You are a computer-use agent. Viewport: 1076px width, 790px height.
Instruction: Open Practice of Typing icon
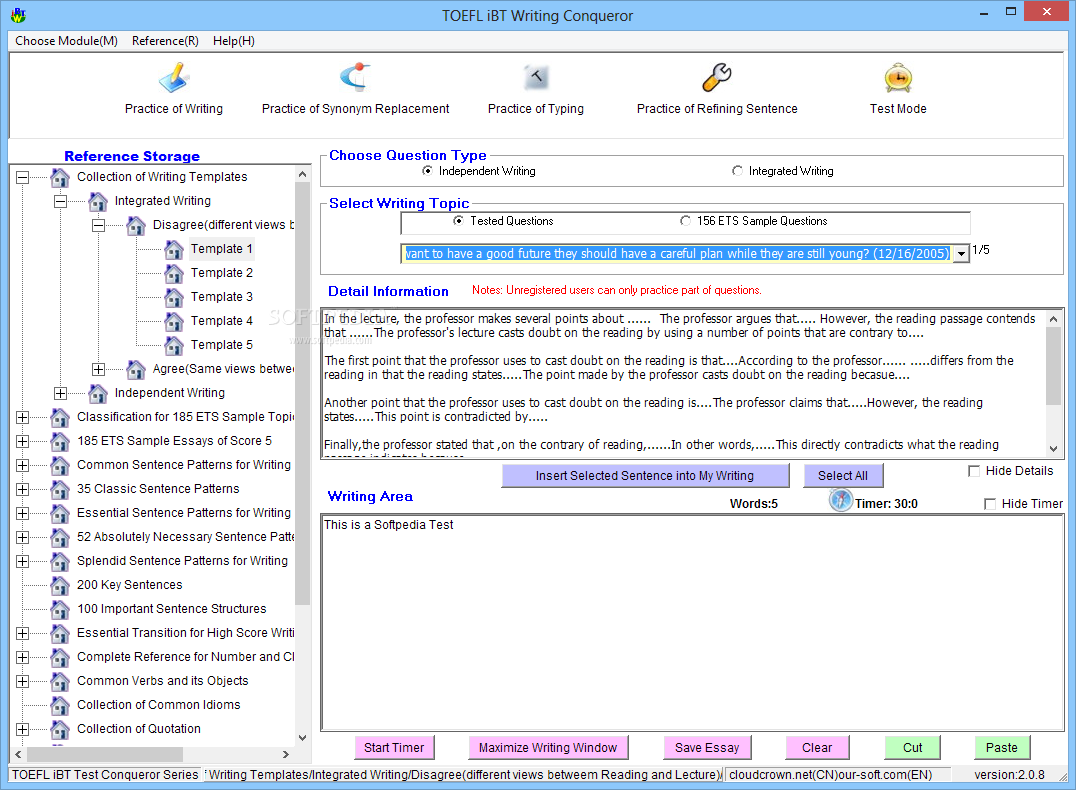536,78
